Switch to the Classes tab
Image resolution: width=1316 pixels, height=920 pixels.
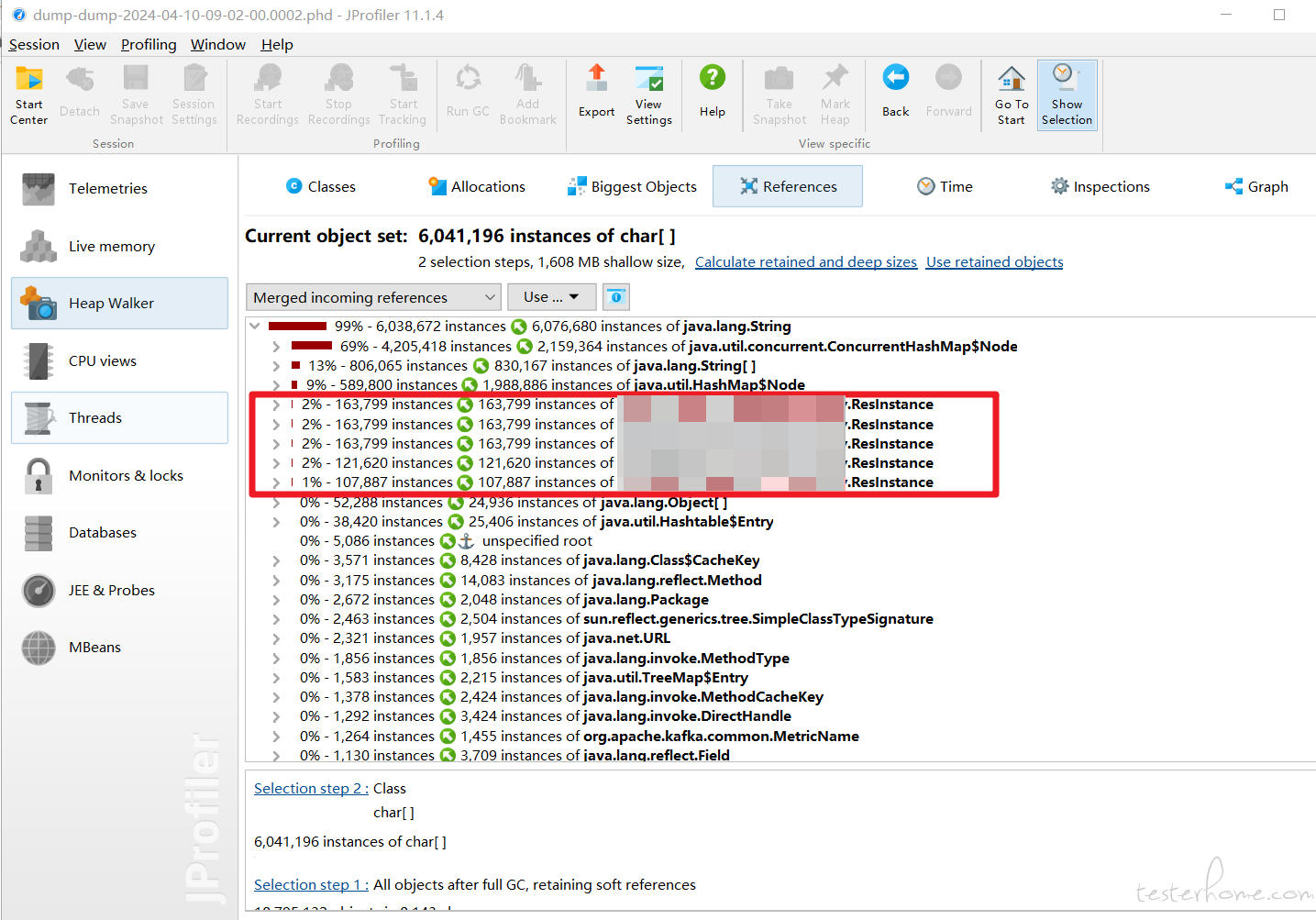(321, 186)
